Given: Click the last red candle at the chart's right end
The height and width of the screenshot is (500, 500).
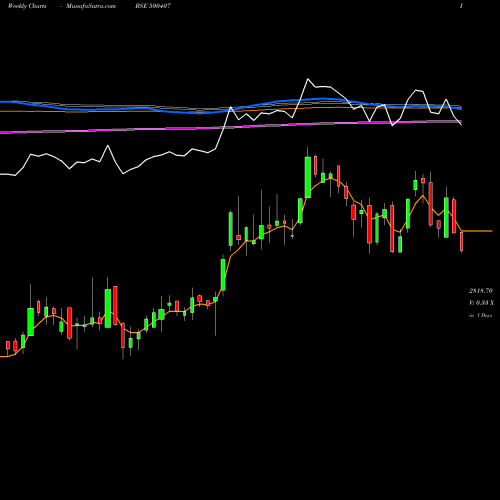Looking at the screenshot, I should point(462,242).
